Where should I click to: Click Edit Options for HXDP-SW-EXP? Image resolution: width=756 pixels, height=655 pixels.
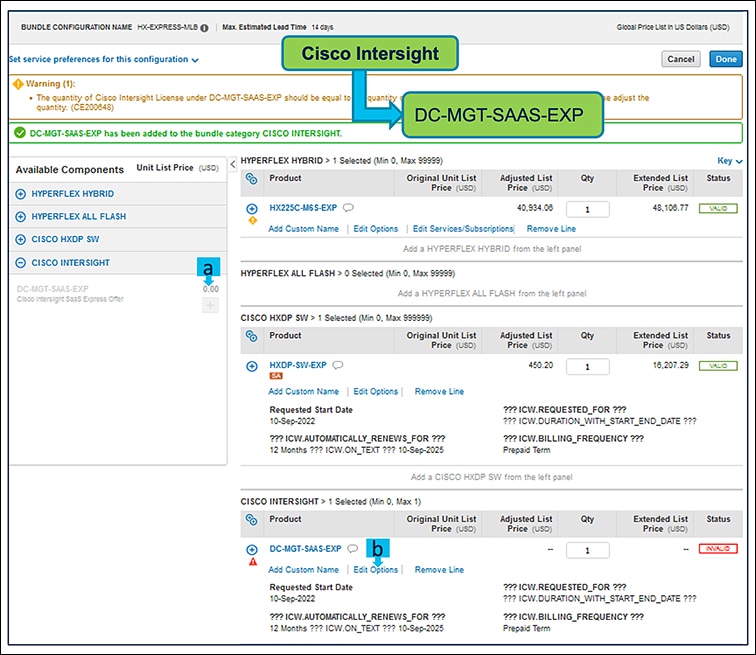point(376,391)
